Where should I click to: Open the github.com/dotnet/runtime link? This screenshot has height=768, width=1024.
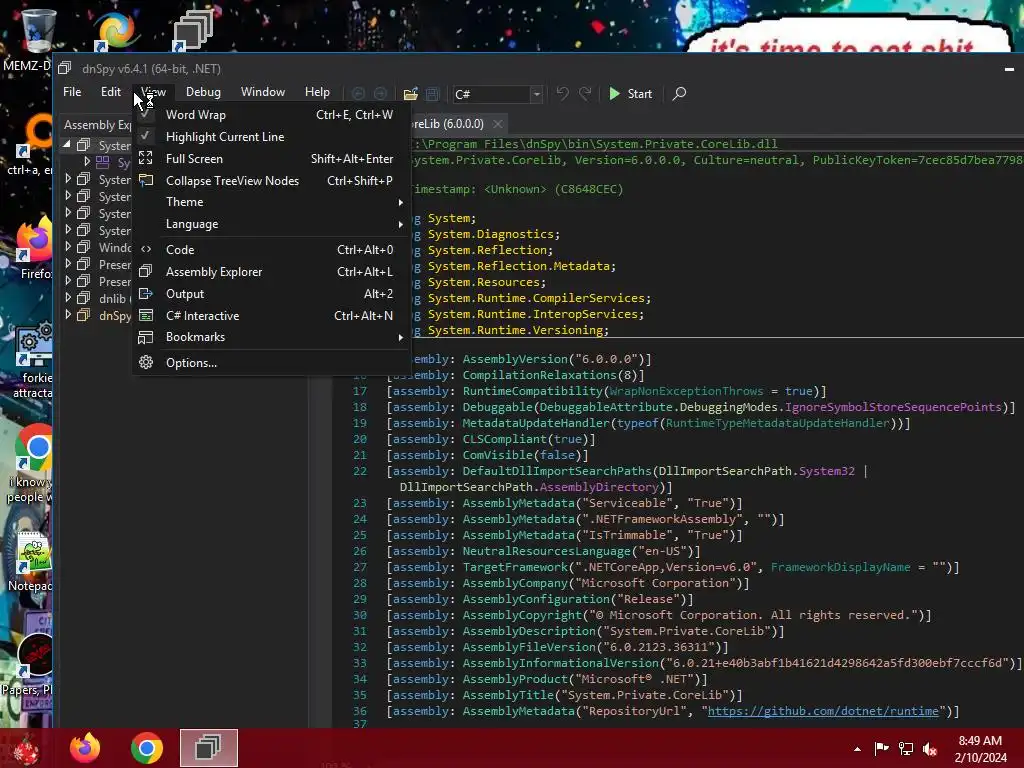823,711
